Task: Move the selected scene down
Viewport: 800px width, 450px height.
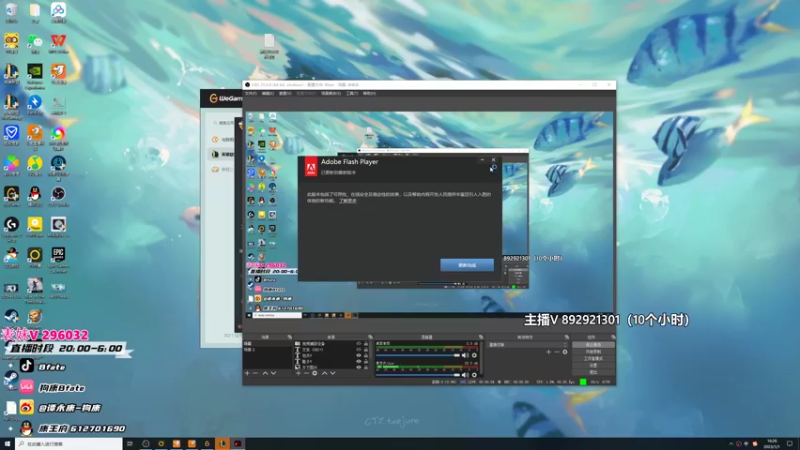Action: pyautogui.click(x=273, y=373)
